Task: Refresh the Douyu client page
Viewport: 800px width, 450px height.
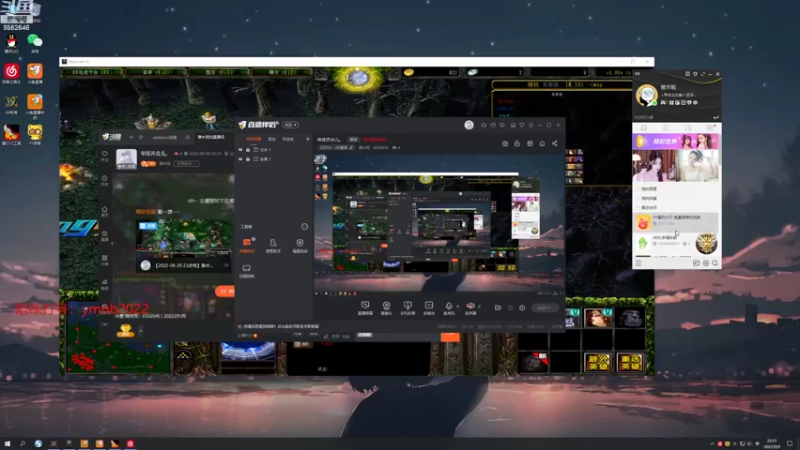Action: pyautogui.click(x=141, y=137)
